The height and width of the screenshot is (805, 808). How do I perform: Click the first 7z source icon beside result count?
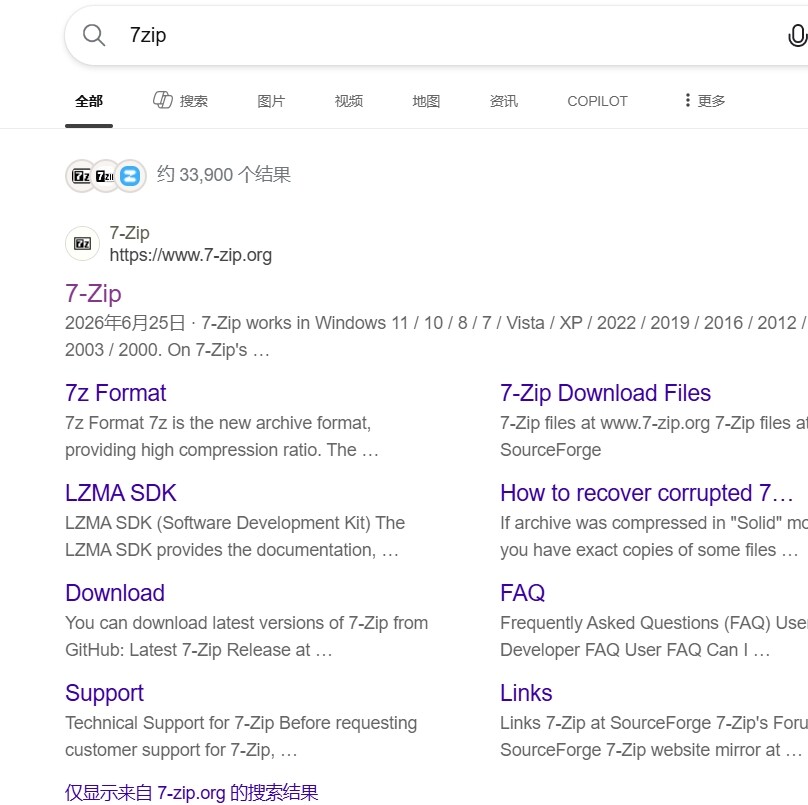(81, 176)
